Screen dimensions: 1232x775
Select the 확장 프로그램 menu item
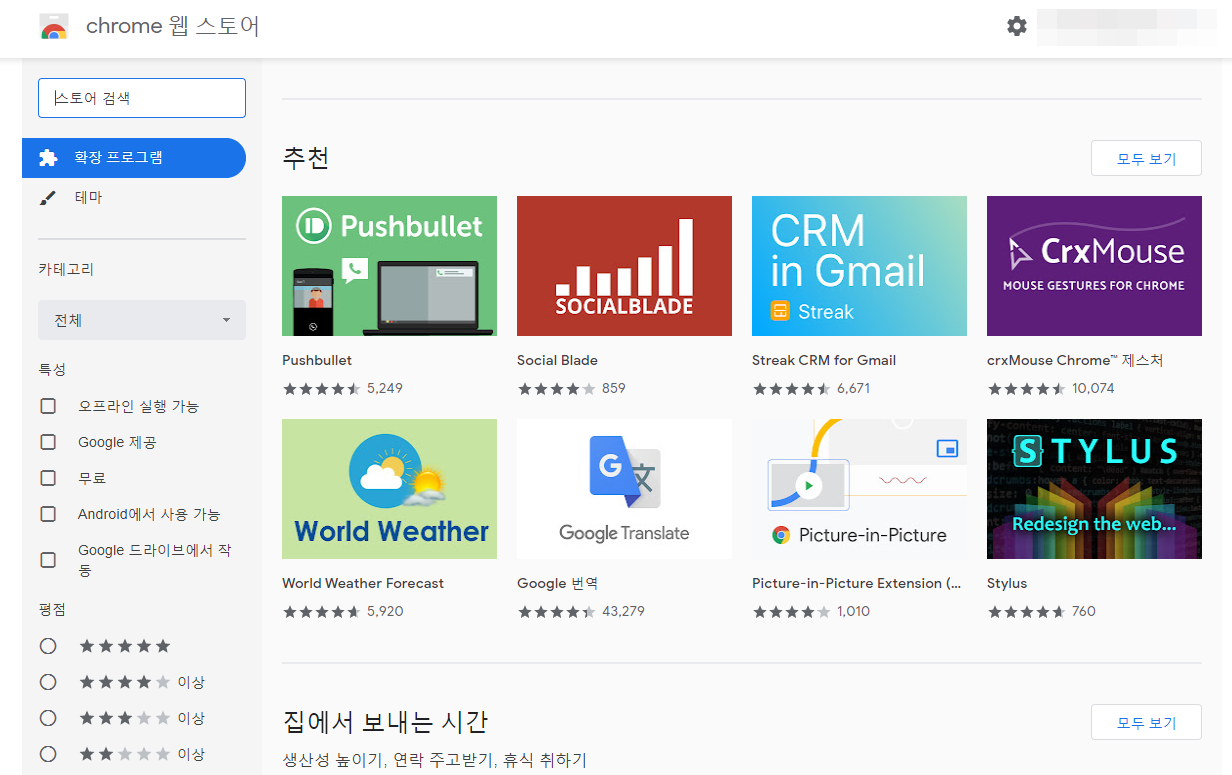coord(134,158)
